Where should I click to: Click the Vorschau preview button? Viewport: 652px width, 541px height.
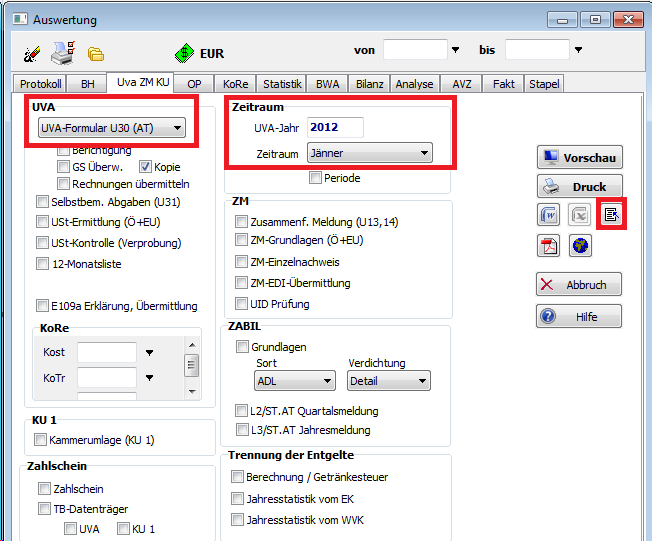(x=579, y=158)
